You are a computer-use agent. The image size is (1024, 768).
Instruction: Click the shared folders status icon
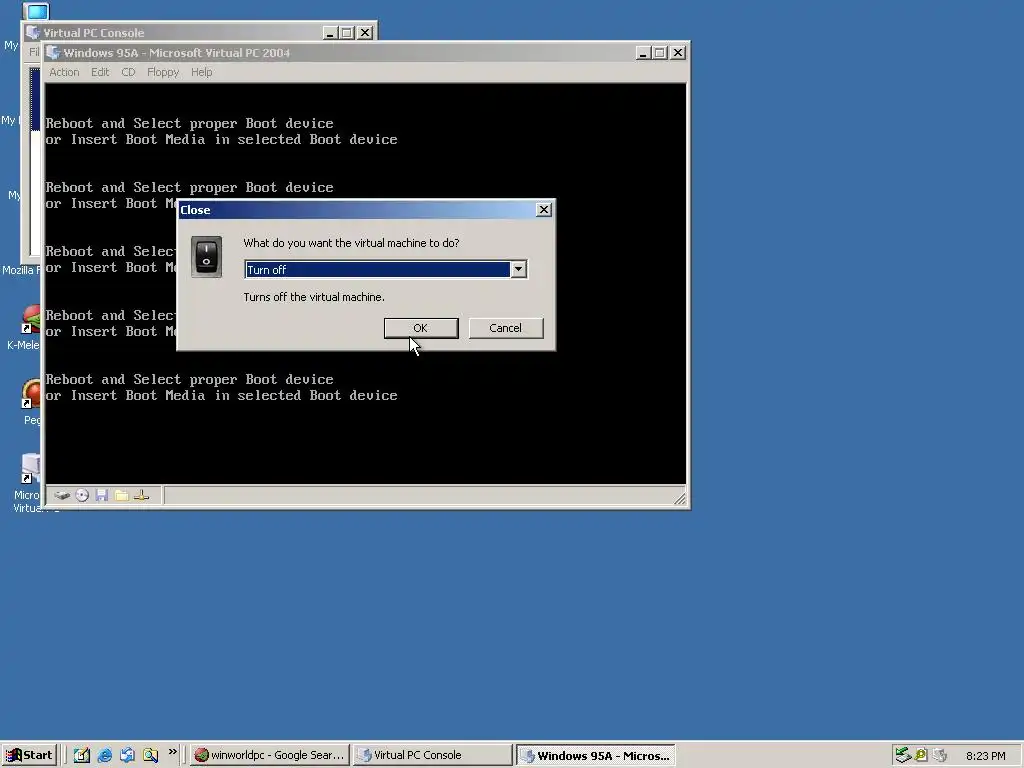(121, 496)
